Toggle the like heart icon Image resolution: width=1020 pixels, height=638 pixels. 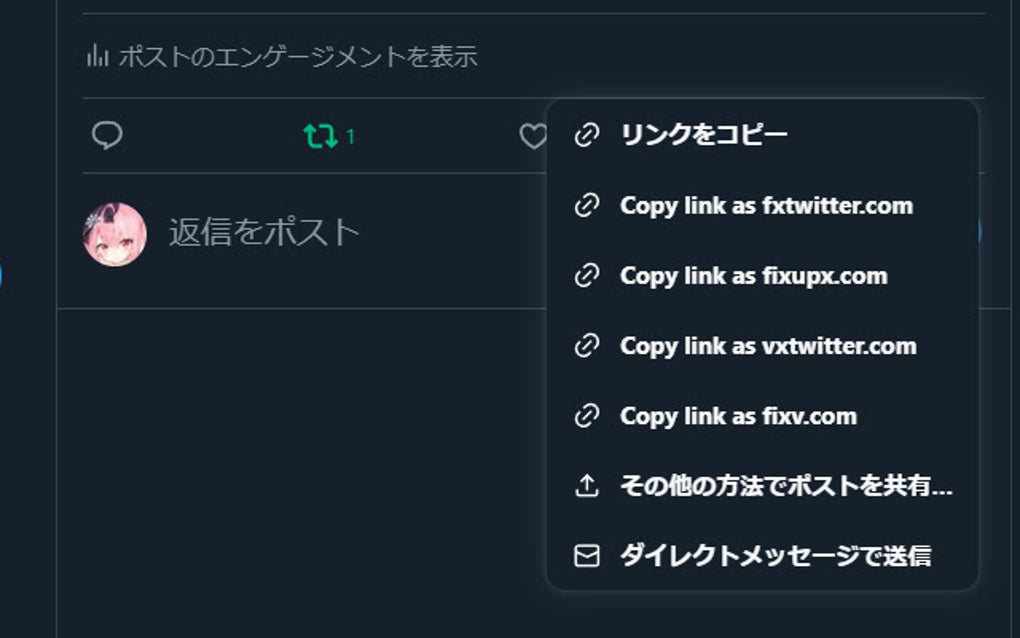(533, 136)
